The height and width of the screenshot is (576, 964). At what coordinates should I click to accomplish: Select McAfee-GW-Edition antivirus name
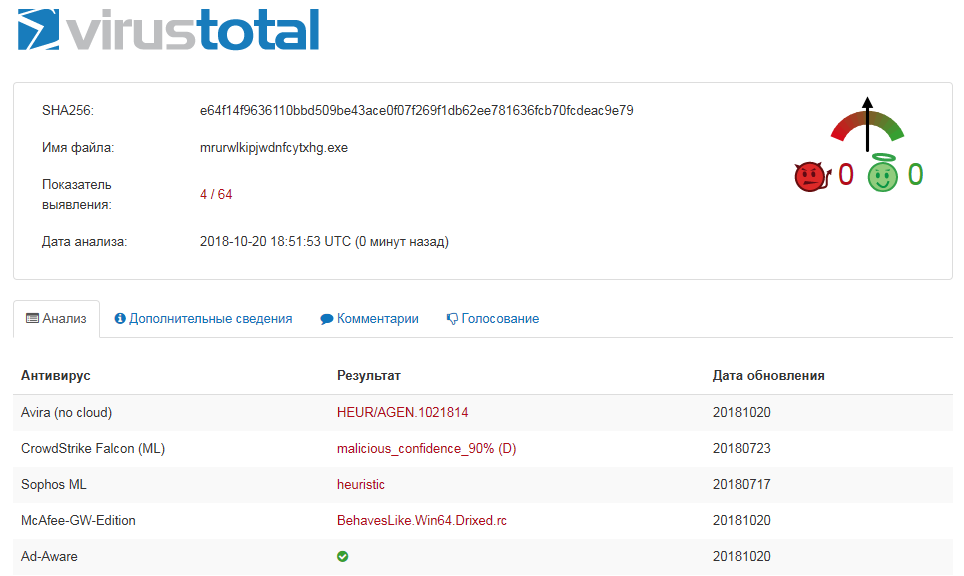(78, 520)
